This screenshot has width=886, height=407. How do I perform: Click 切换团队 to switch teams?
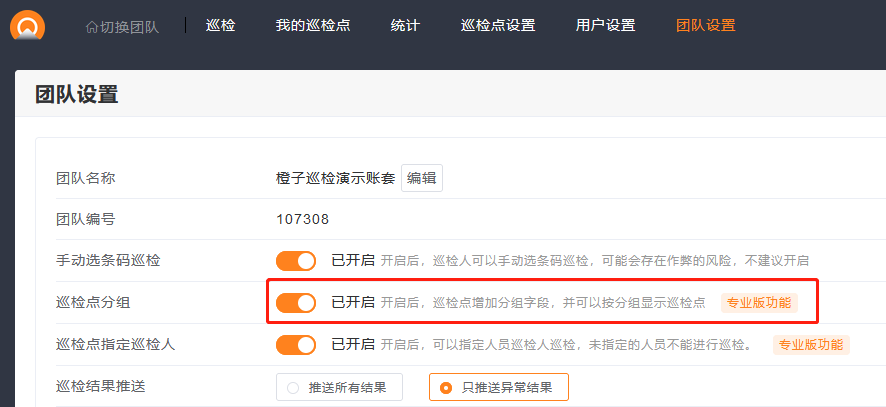coord(130,27)
